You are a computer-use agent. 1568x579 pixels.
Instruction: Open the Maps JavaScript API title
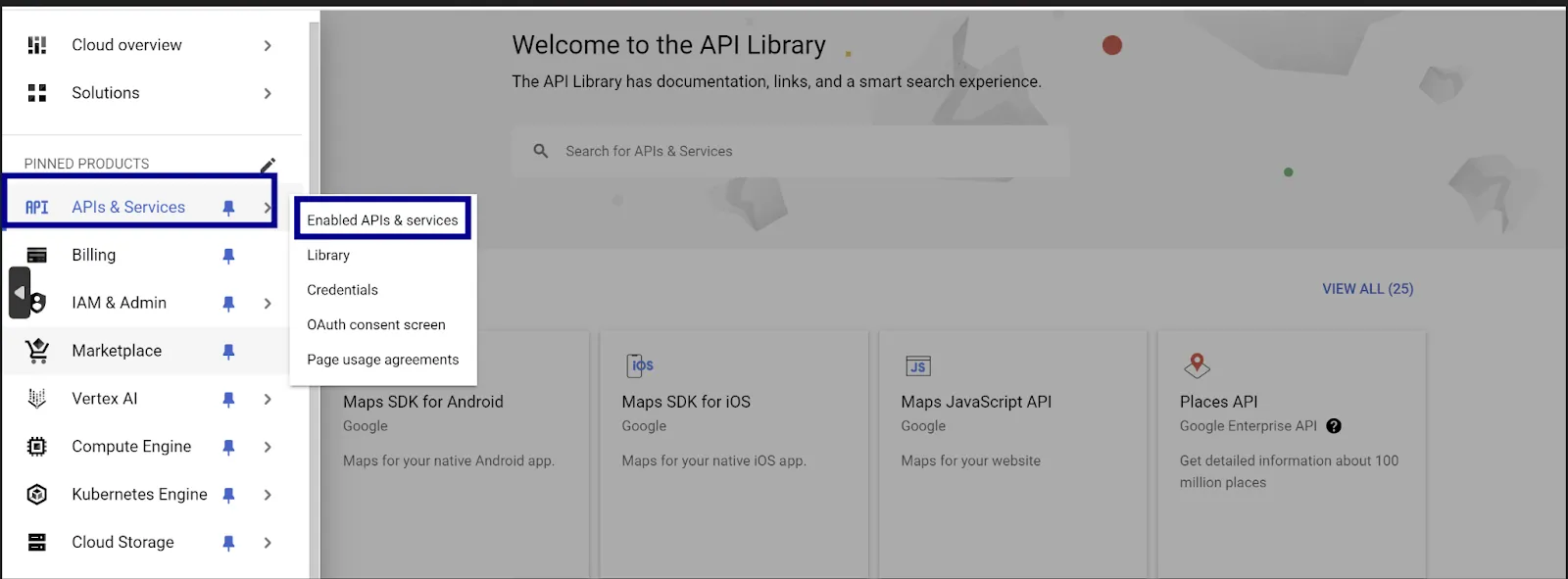(976, 402)
